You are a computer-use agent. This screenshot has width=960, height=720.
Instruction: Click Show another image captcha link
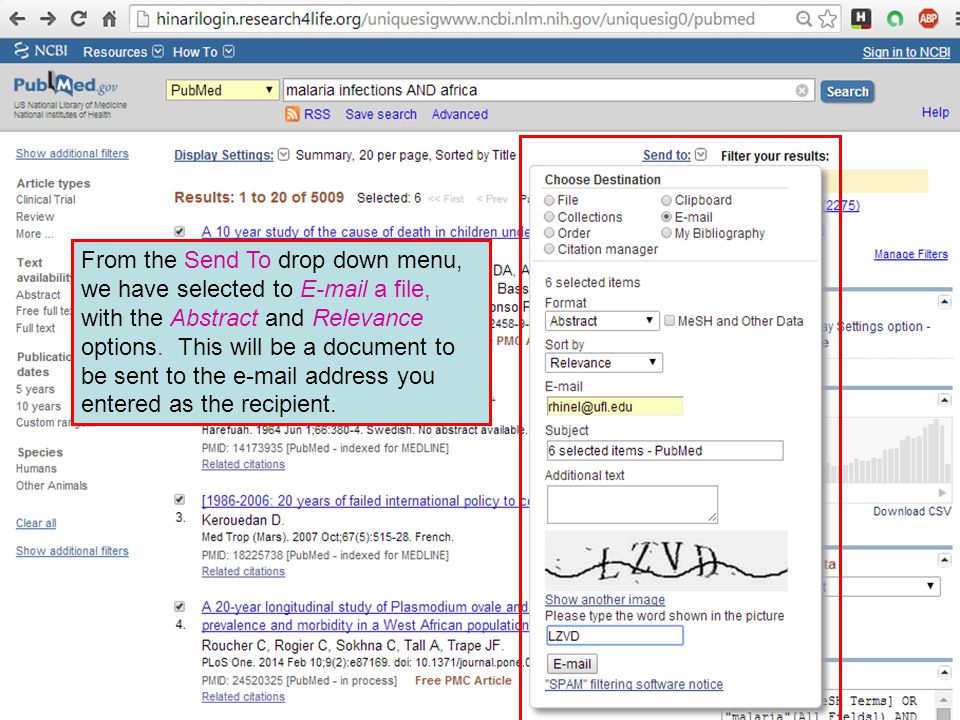[x=605, y=599]
